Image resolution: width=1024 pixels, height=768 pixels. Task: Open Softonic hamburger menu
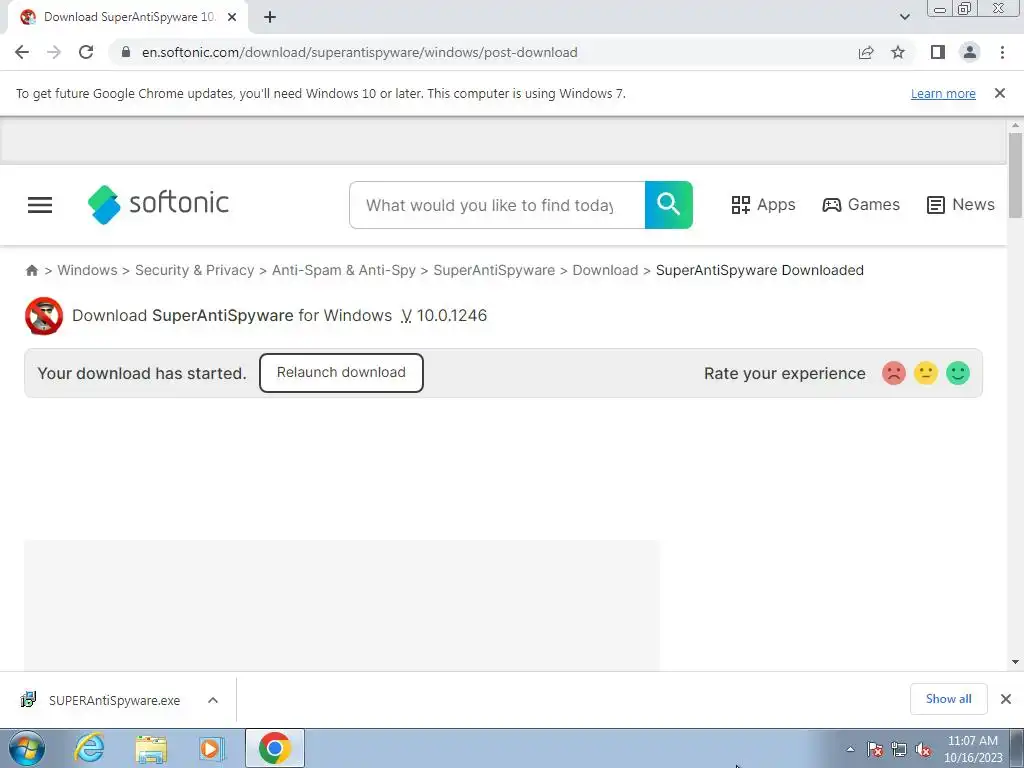pos(40,205)
